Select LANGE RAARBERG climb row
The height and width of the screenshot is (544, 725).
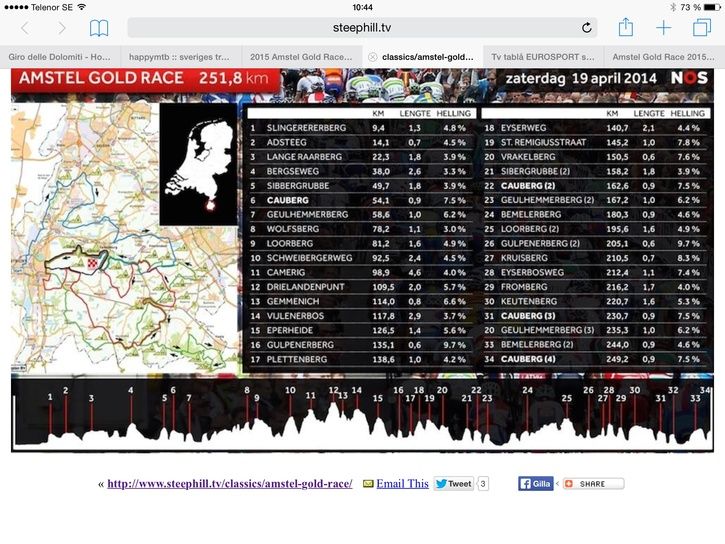point(361,157)
